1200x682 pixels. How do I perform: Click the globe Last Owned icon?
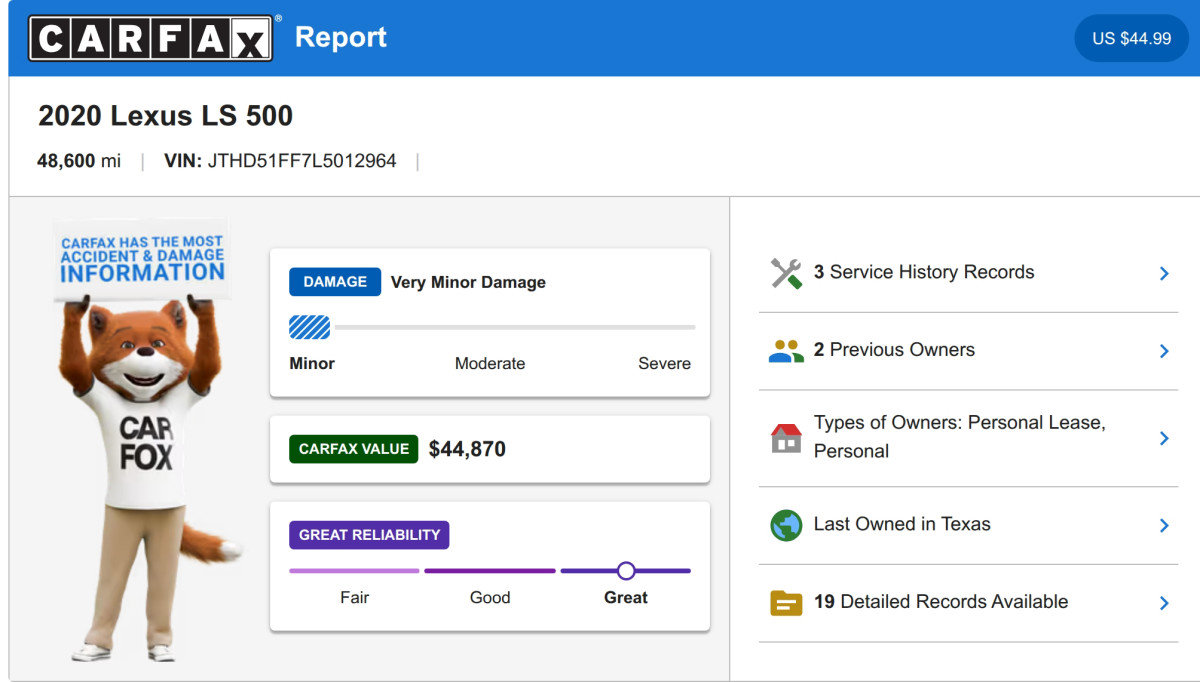786,525
